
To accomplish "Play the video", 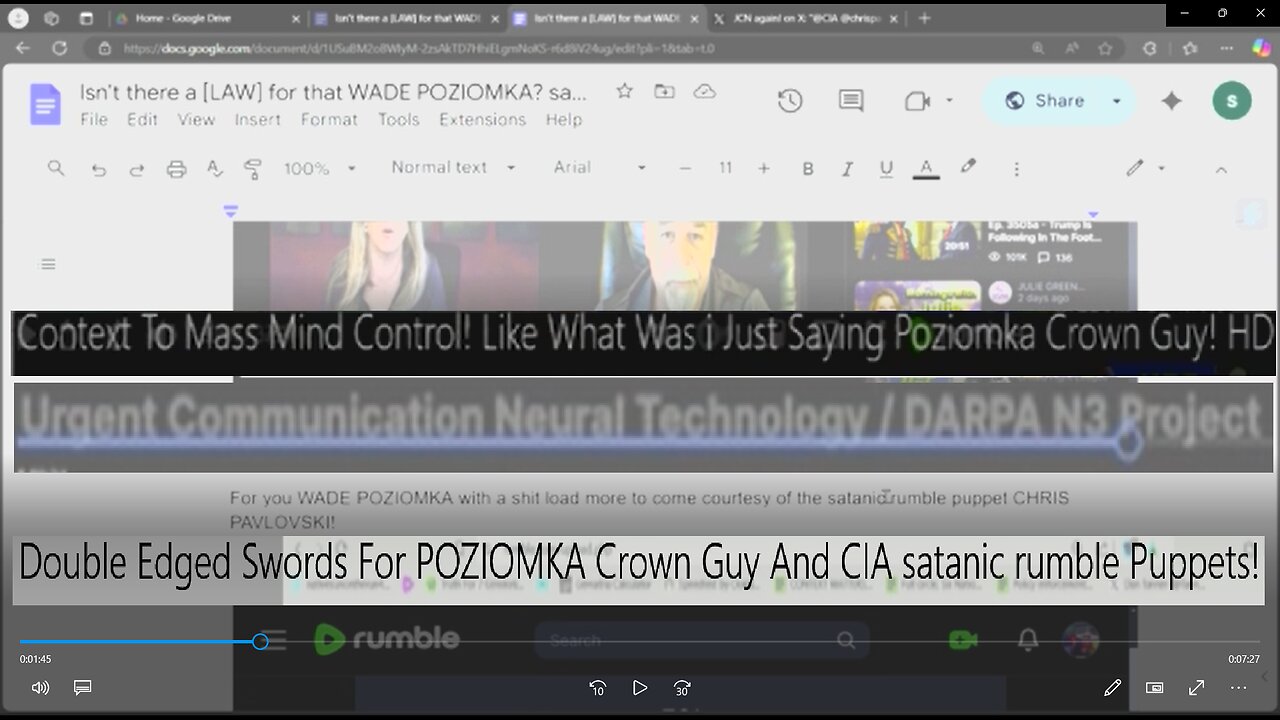I will [x=640, y=688].
